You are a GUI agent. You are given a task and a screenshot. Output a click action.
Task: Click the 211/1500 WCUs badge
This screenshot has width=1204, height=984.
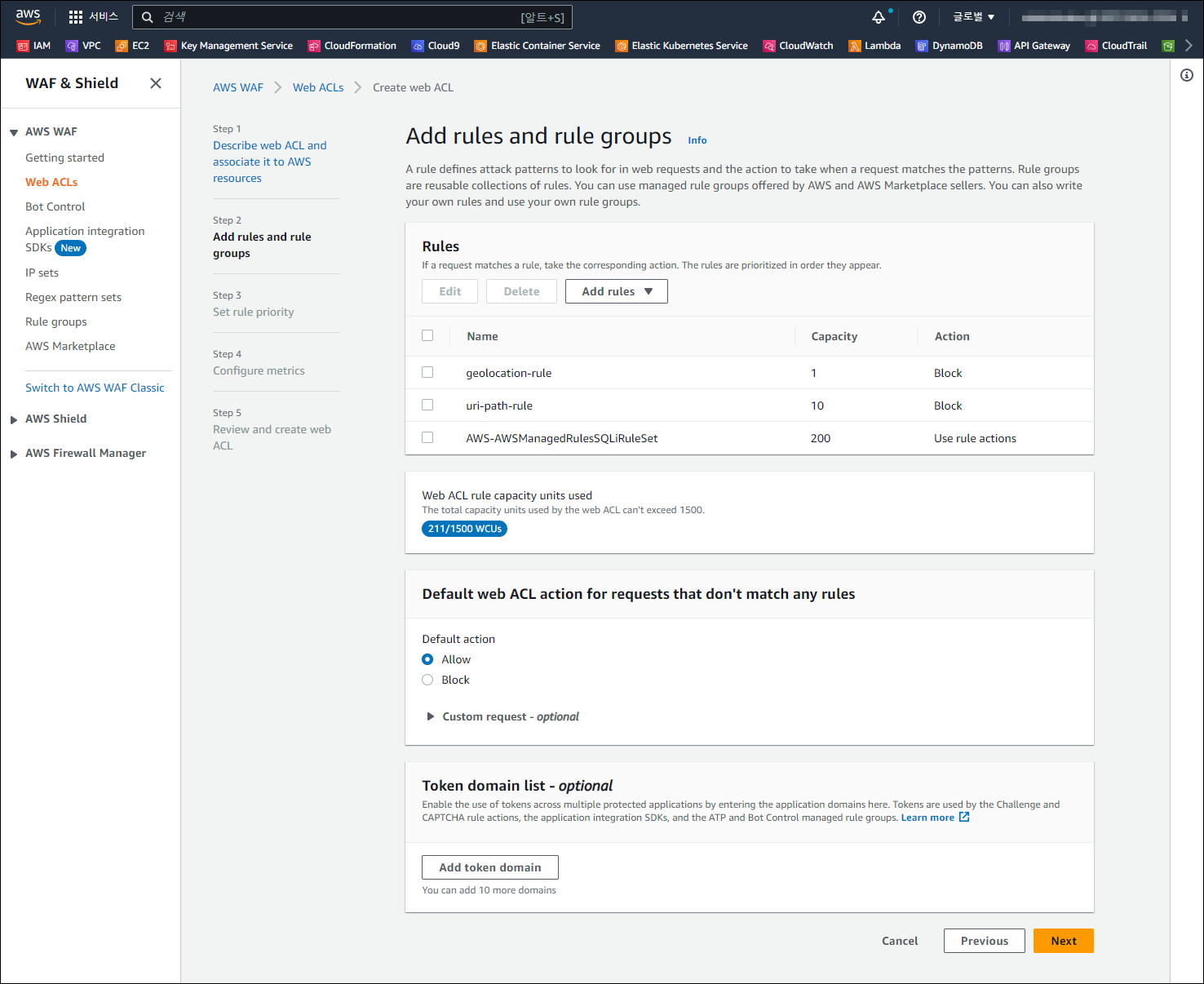click(465, 529)
